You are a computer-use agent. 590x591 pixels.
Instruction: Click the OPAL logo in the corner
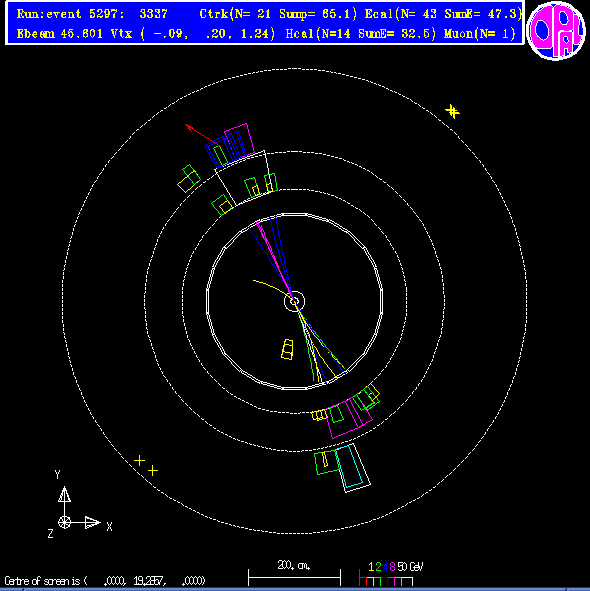[x=556, y=31]
